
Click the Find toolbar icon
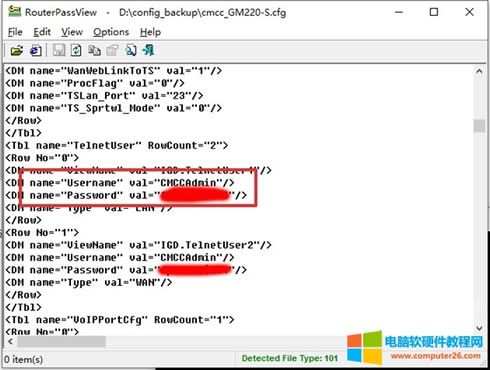(131, 51)
